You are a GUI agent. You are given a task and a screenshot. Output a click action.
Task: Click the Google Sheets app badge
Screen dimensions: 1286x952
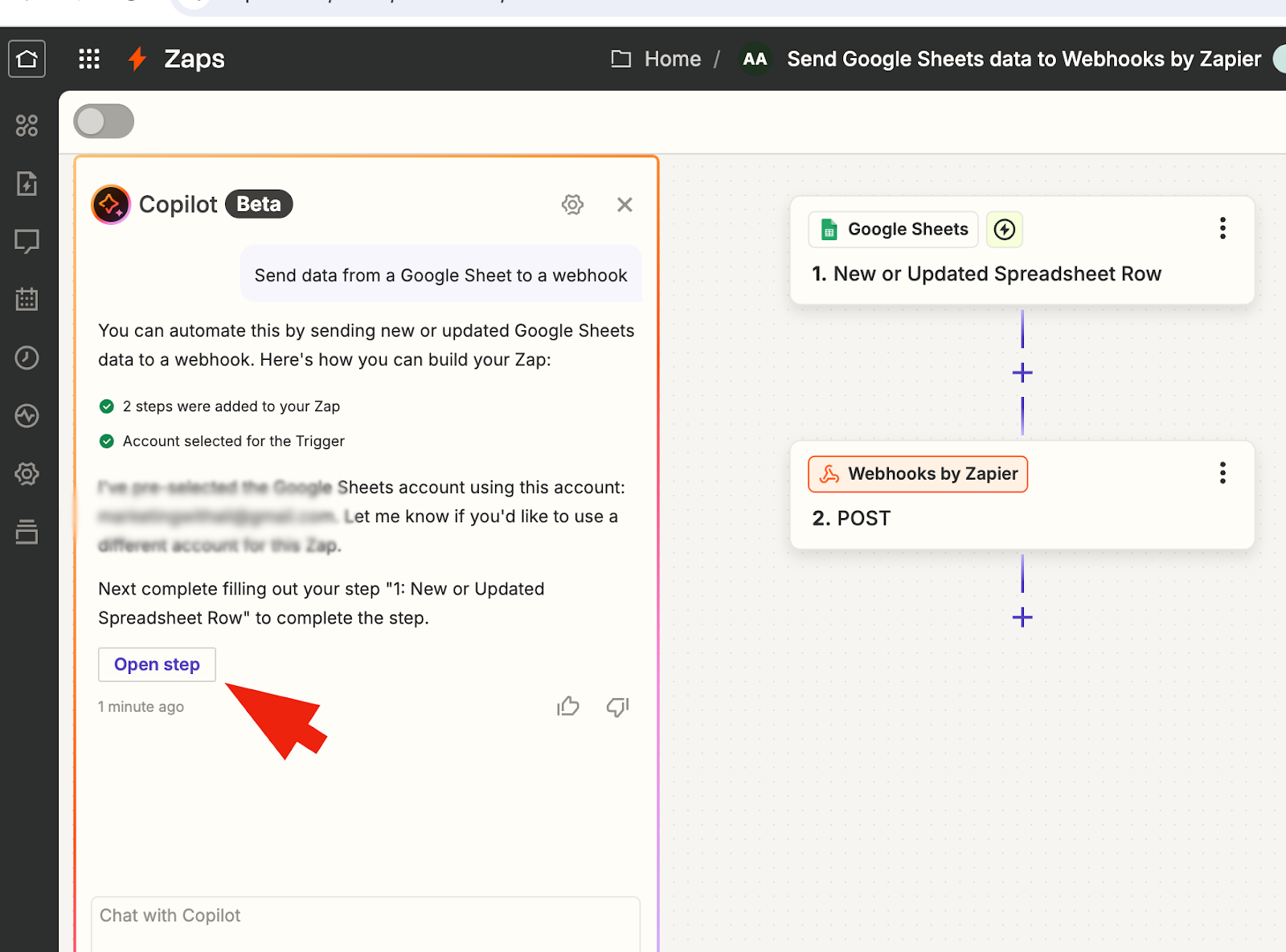click(894, 230)
